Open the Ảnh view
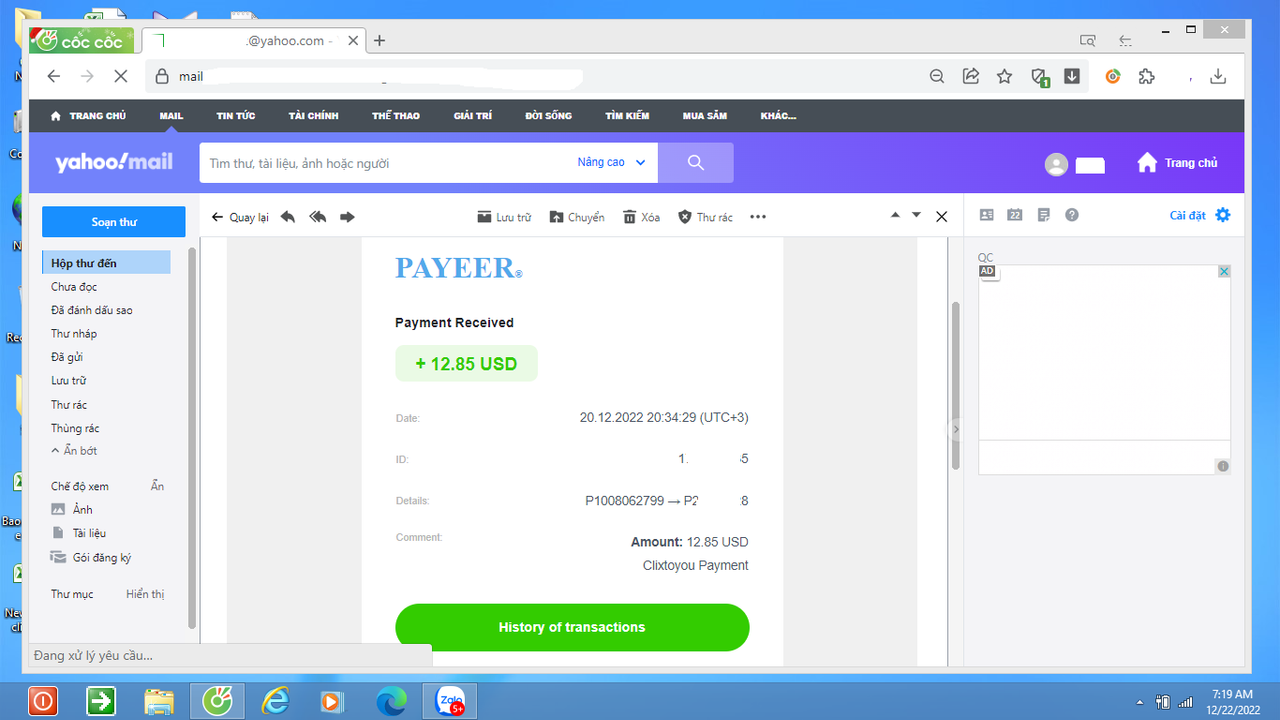 [72, 510]
